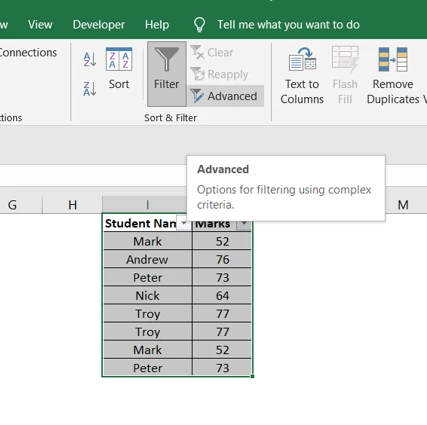Clear the current filter
The height and width of the screenshot is (425, 427).
click(212, 53)
